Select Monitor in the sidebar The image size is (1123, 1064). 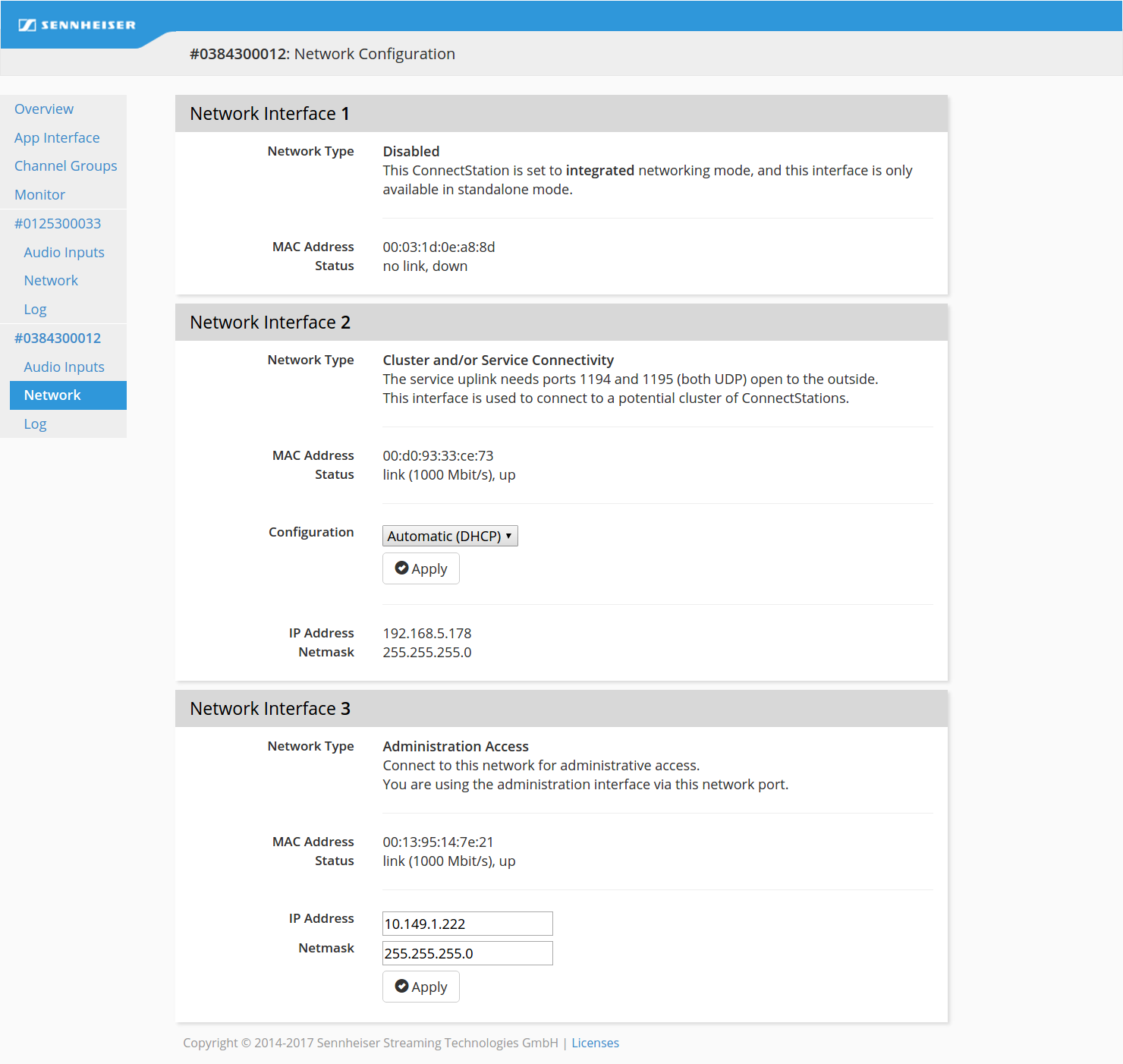tap(39, 195)
